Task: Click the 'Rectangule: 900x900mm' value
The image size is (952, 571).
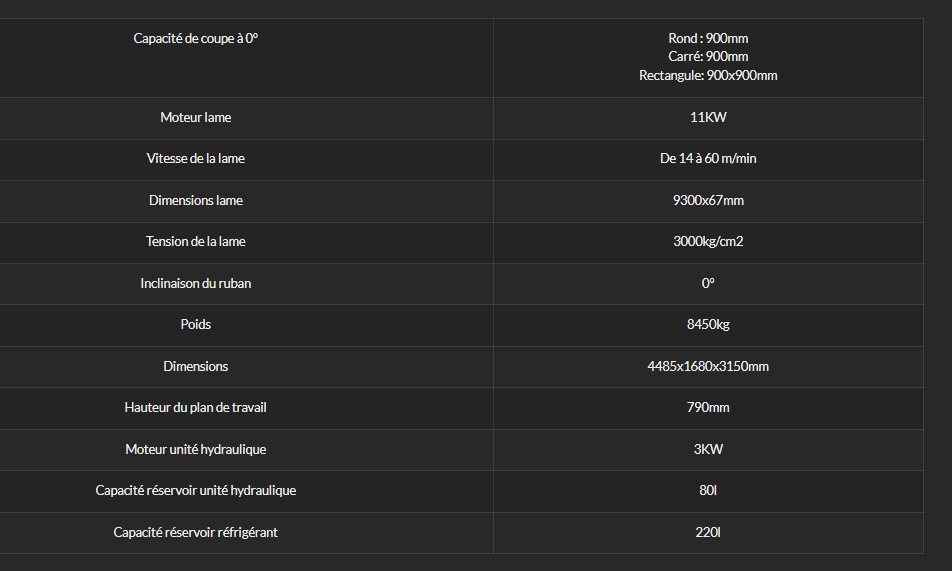Action: click(708, 75)
